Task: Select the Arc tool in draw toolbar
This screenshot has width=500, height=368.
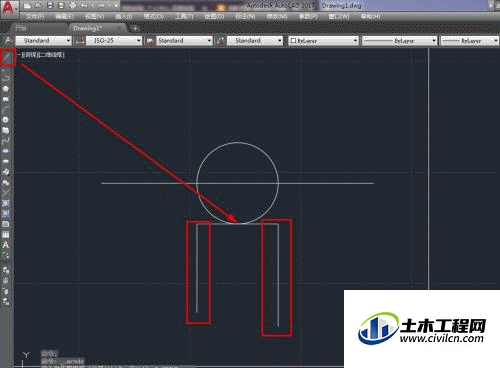Action: 6,109
